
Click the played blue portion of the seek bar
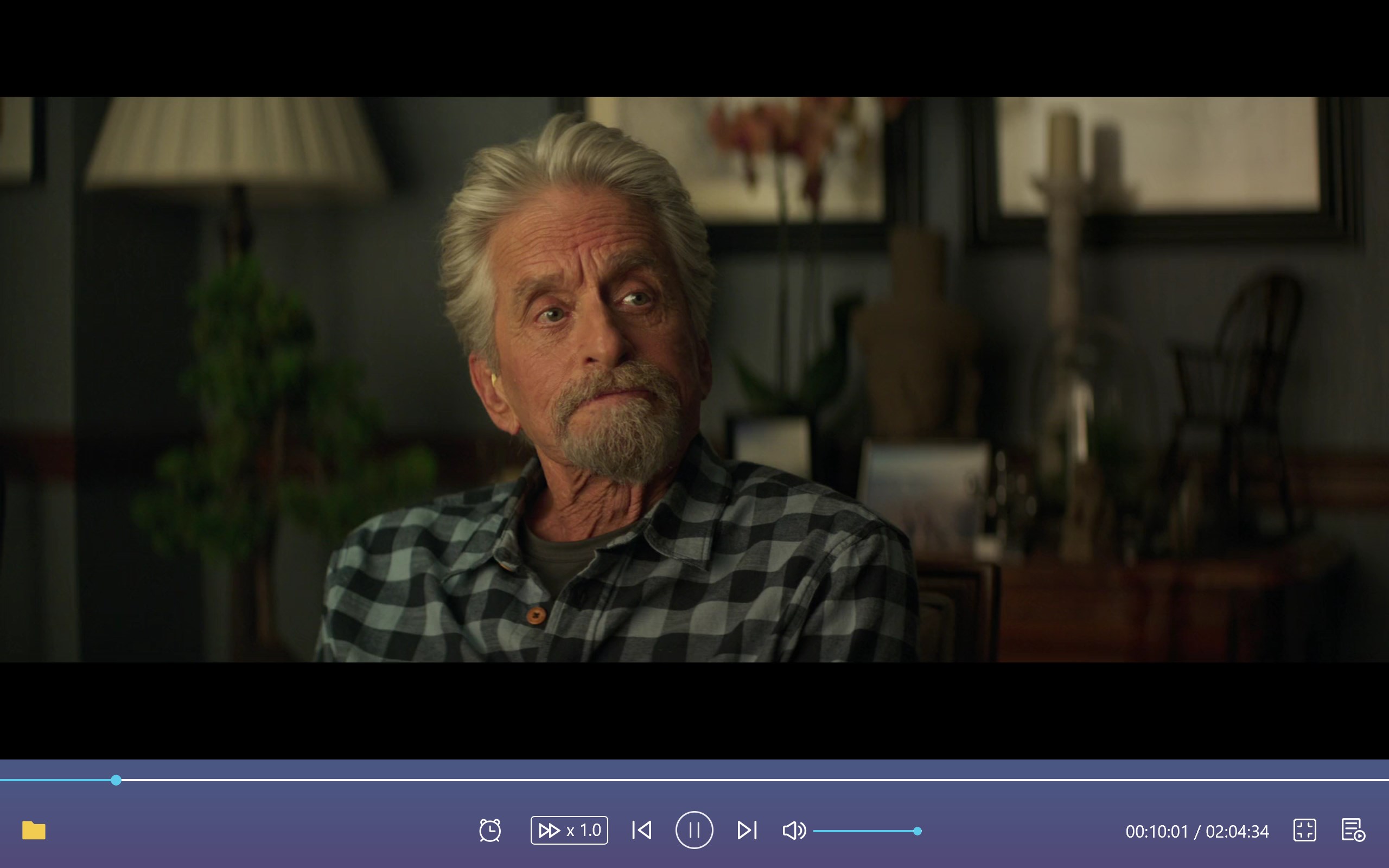[x=58, y=780]
